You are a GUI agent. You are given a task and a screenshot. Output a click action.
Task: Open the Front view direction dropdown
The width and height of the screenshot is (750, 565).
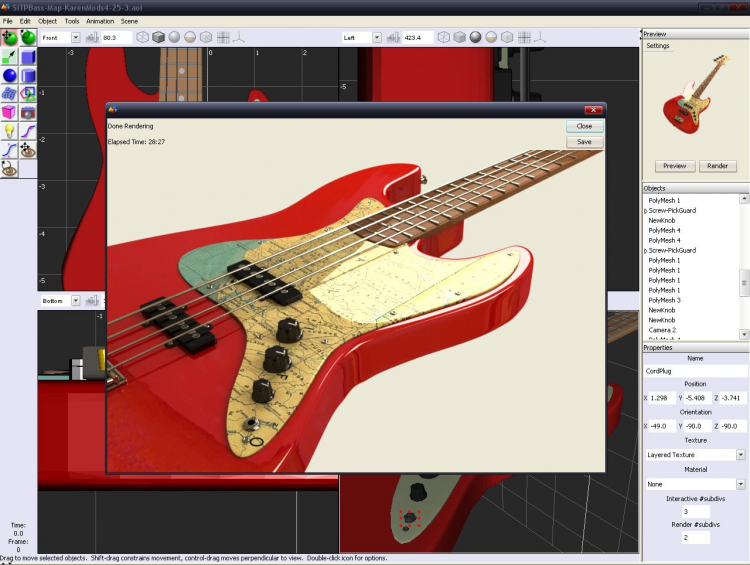pyautogui.click(x=76, y=38)
